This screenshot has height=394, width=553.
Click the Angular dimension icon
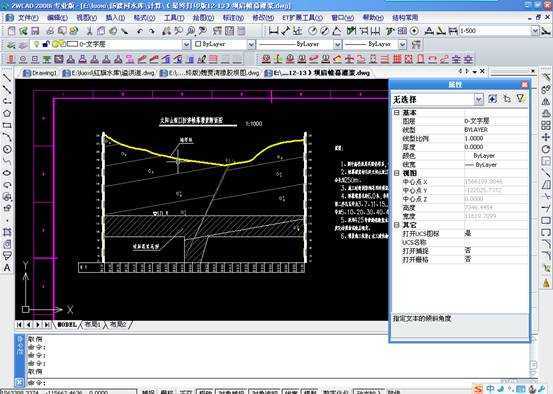[336, 31]
